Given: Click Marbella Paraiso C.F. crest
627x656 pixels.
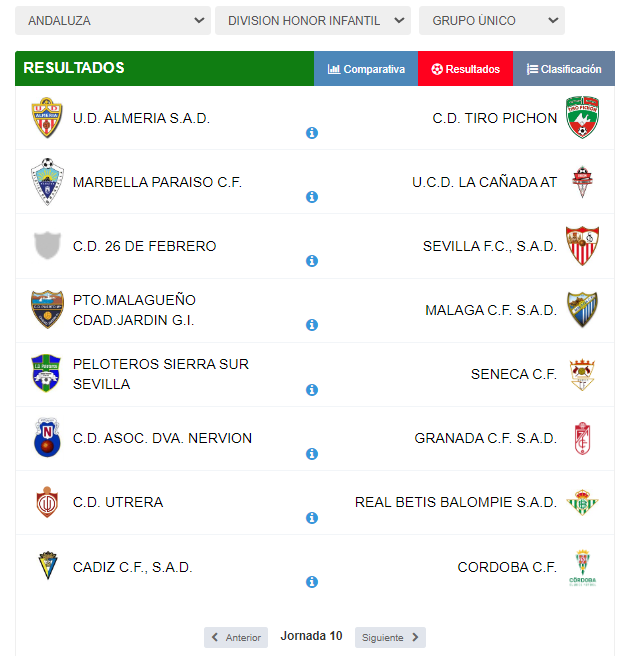Looking at the screenshot, I should click(46, 182).
